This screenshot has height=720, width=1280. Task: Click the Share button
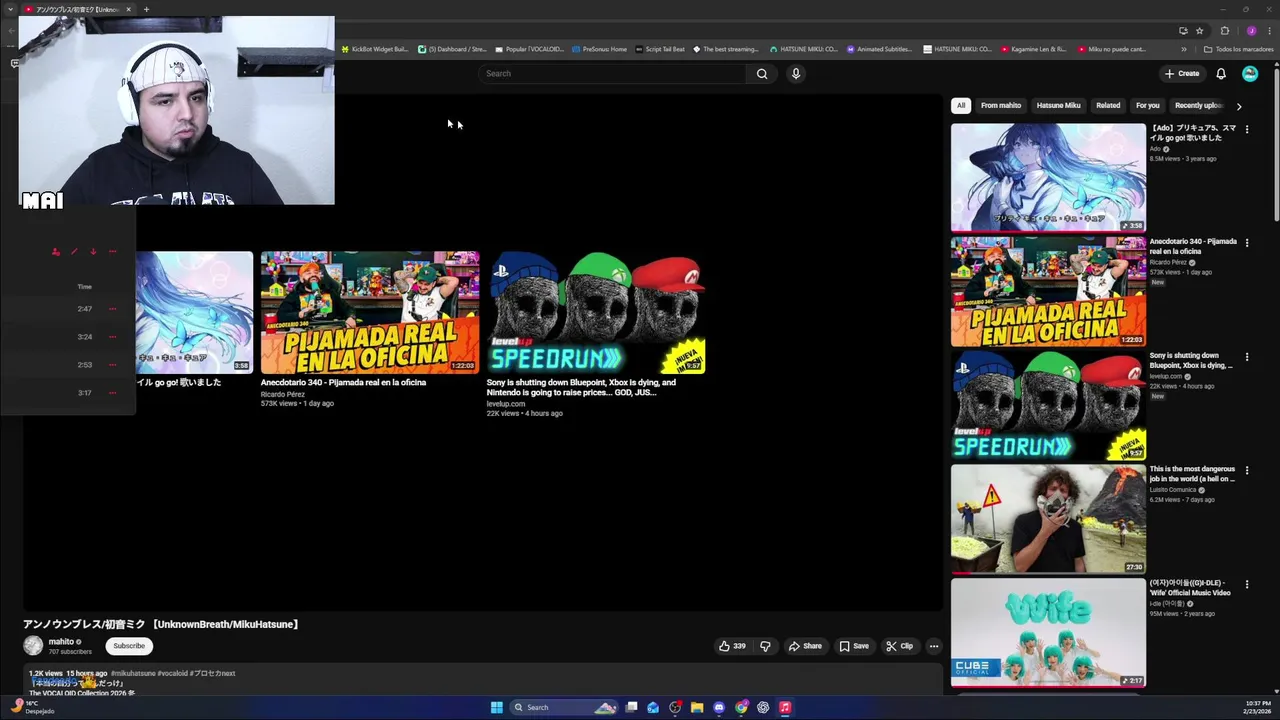coord(805,646)
